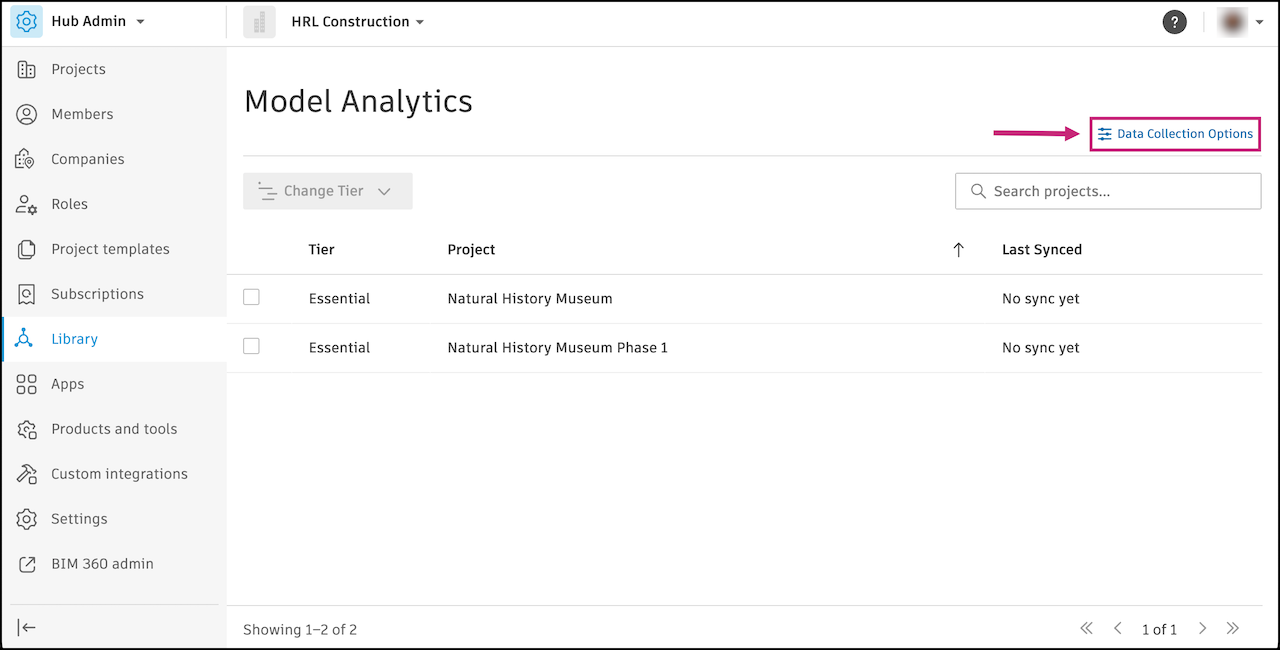Click the Projects building icon in sidebar
Image resolution: width=1280 pixels, height=650 pixels.
point(27,69)
